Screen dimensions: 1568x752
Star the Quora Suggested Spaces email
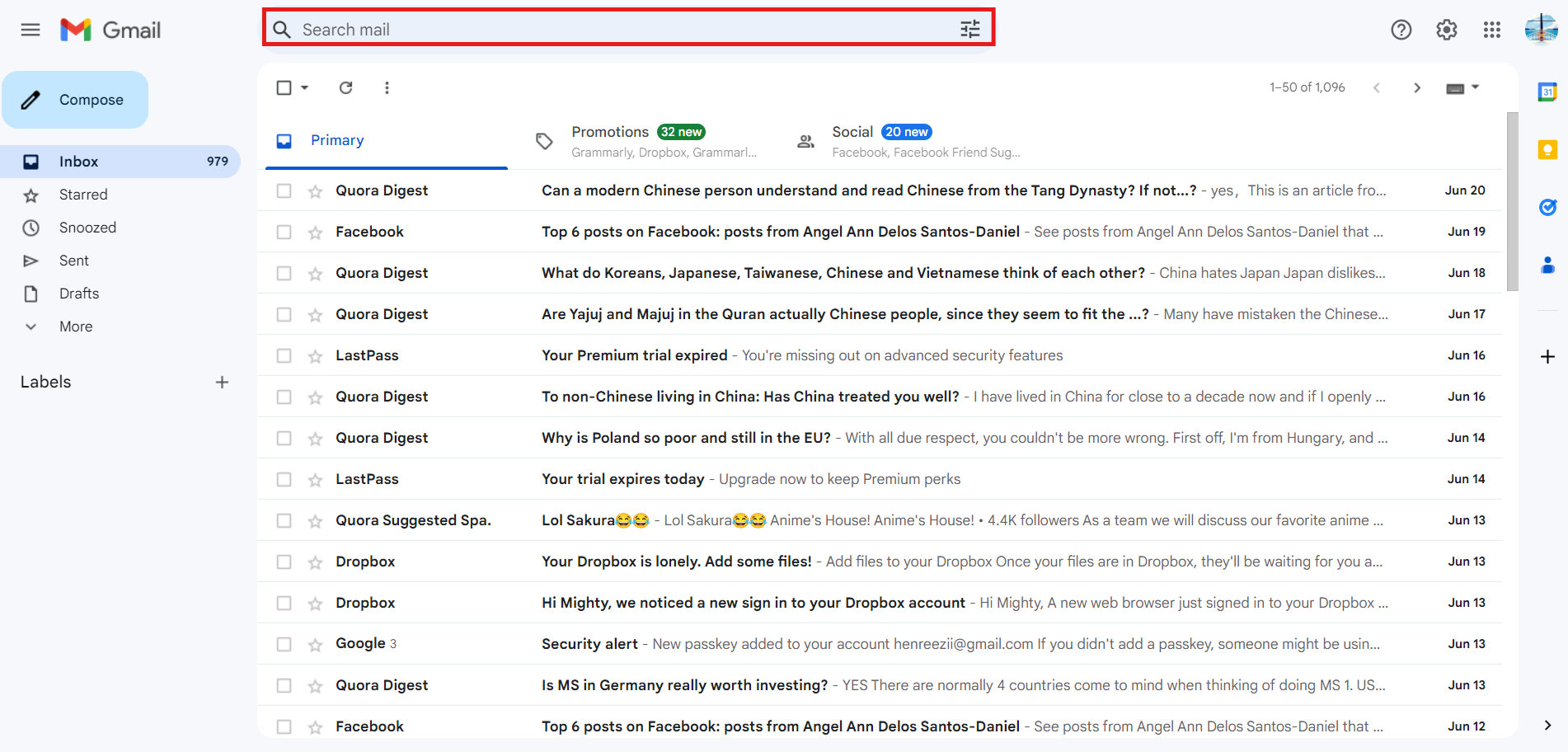pyautogui.click(x=315, y=521)
